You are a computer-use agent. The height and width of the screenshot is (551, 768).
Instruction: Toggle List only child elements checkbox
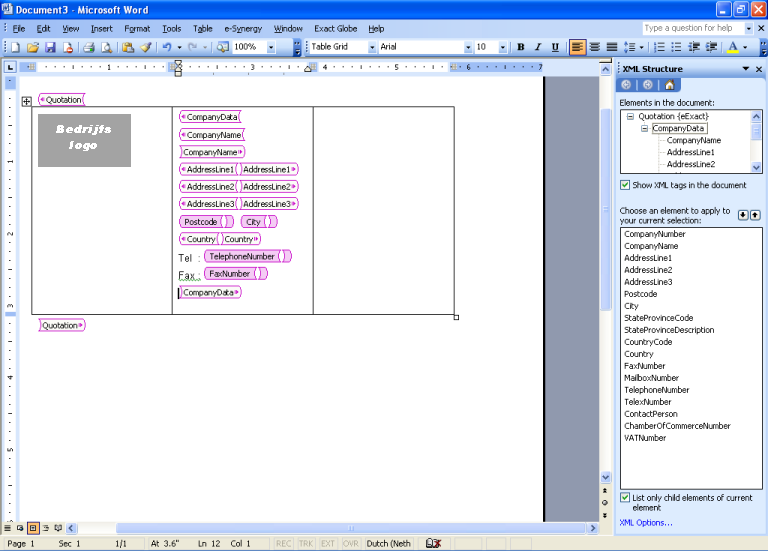[x=625, y=498]
